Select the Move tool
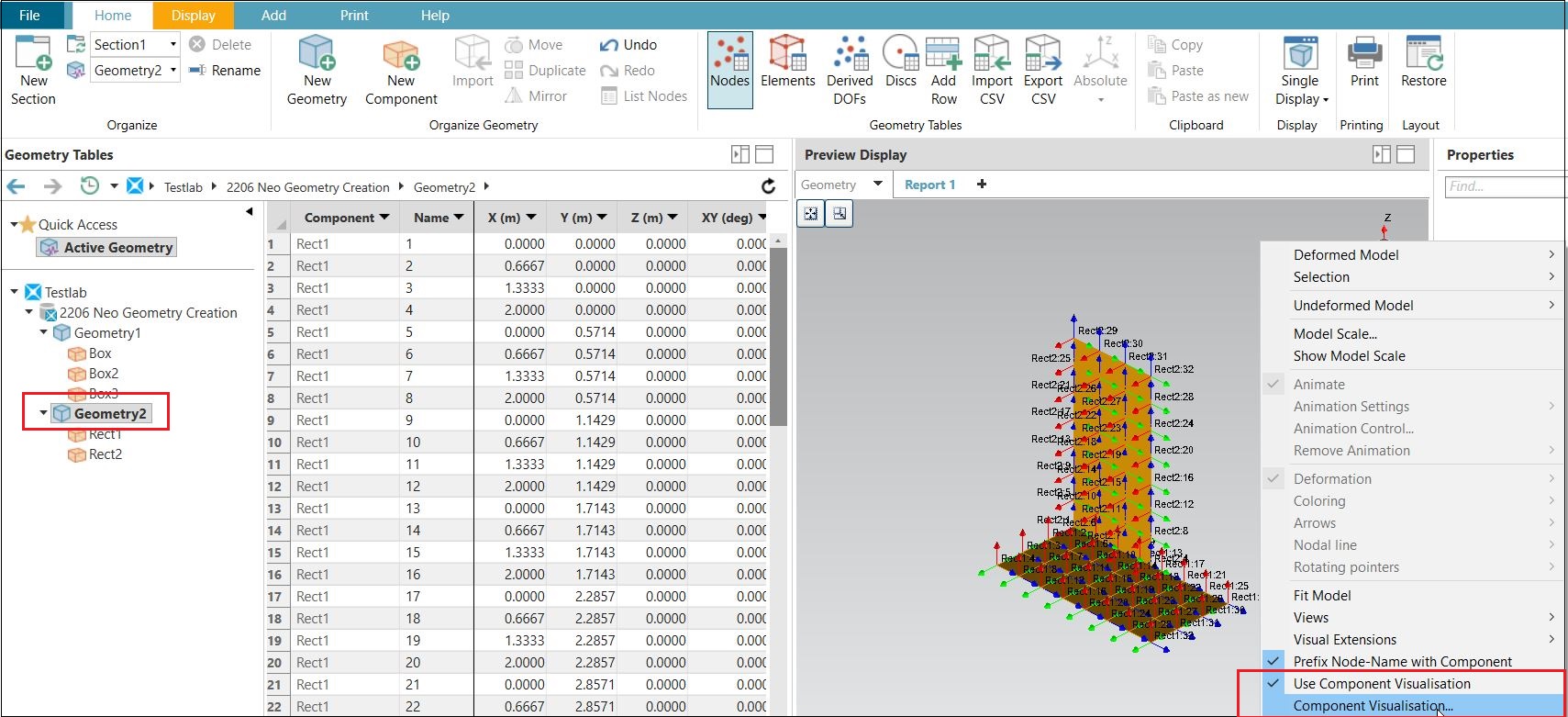1568x717 pixels. click(534, 45)
